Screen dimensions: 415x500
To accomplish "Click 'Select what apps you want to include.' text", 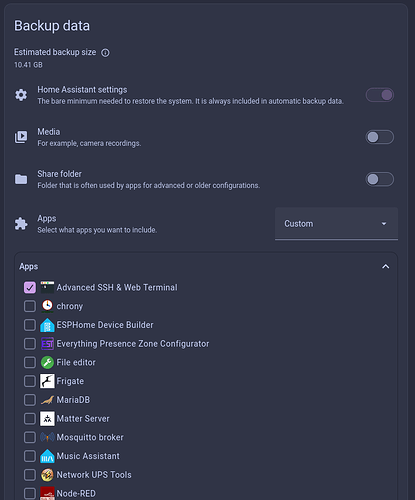I will pyautogui.click(x=97, y=230).
